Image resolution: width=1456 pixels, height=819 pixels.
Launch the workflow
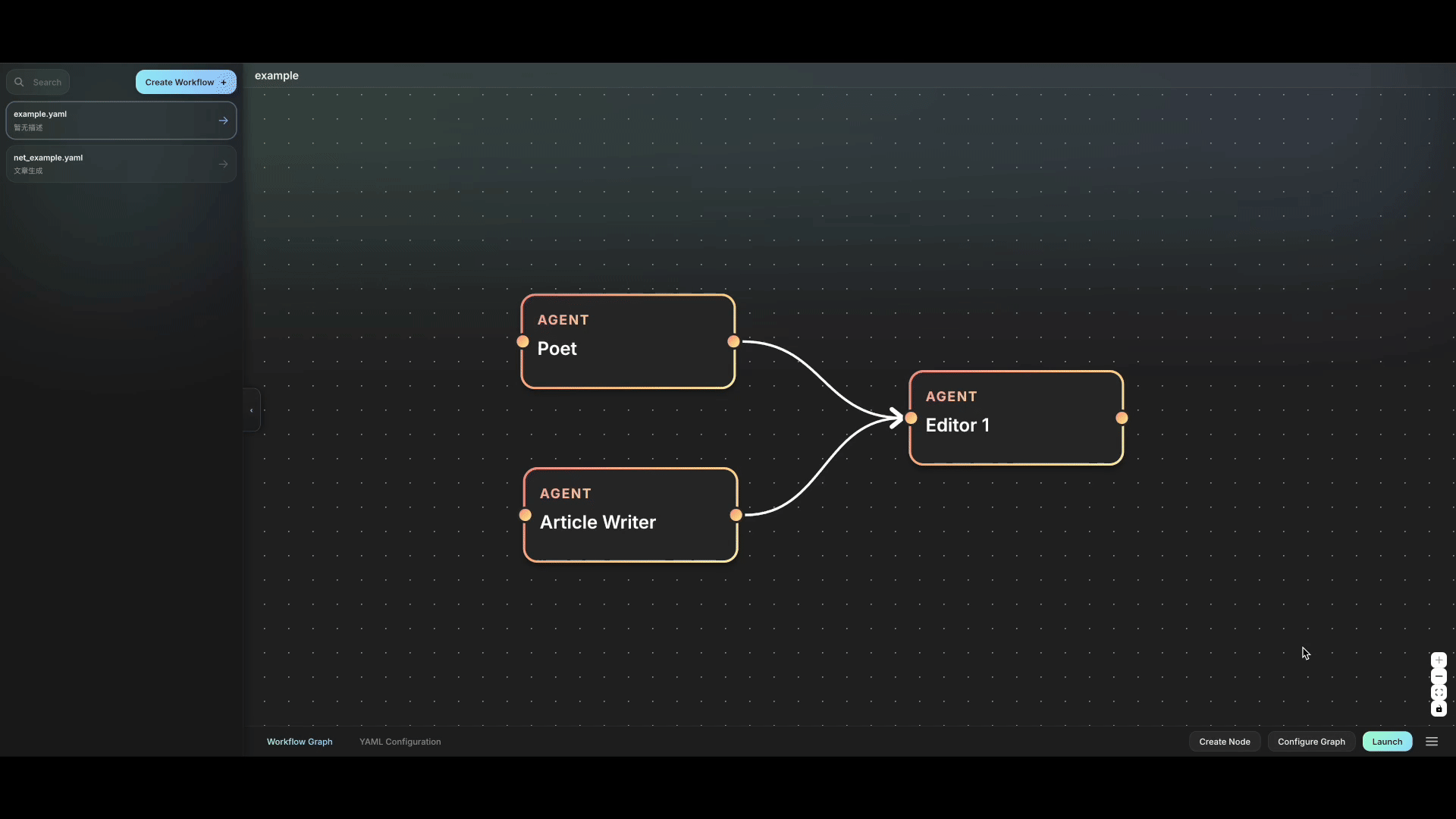(1387, 742)
